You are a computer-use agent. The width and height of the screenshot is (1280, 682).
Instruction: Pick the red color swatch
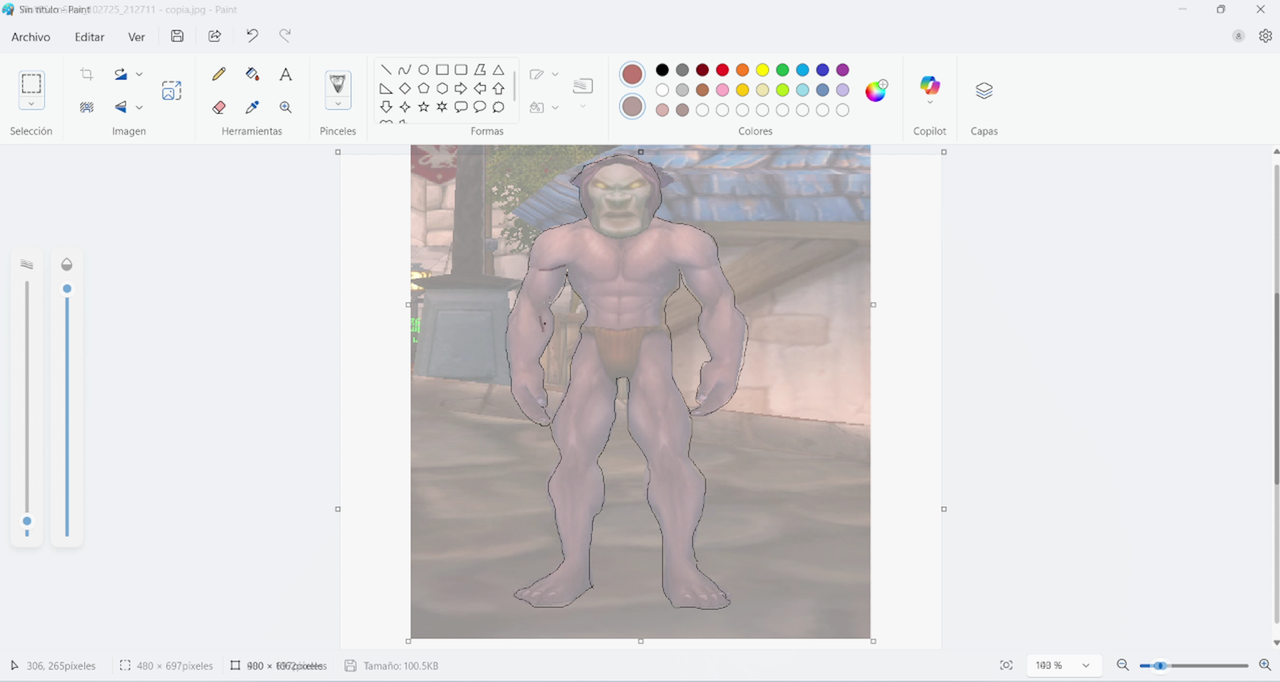coord(722,70)
